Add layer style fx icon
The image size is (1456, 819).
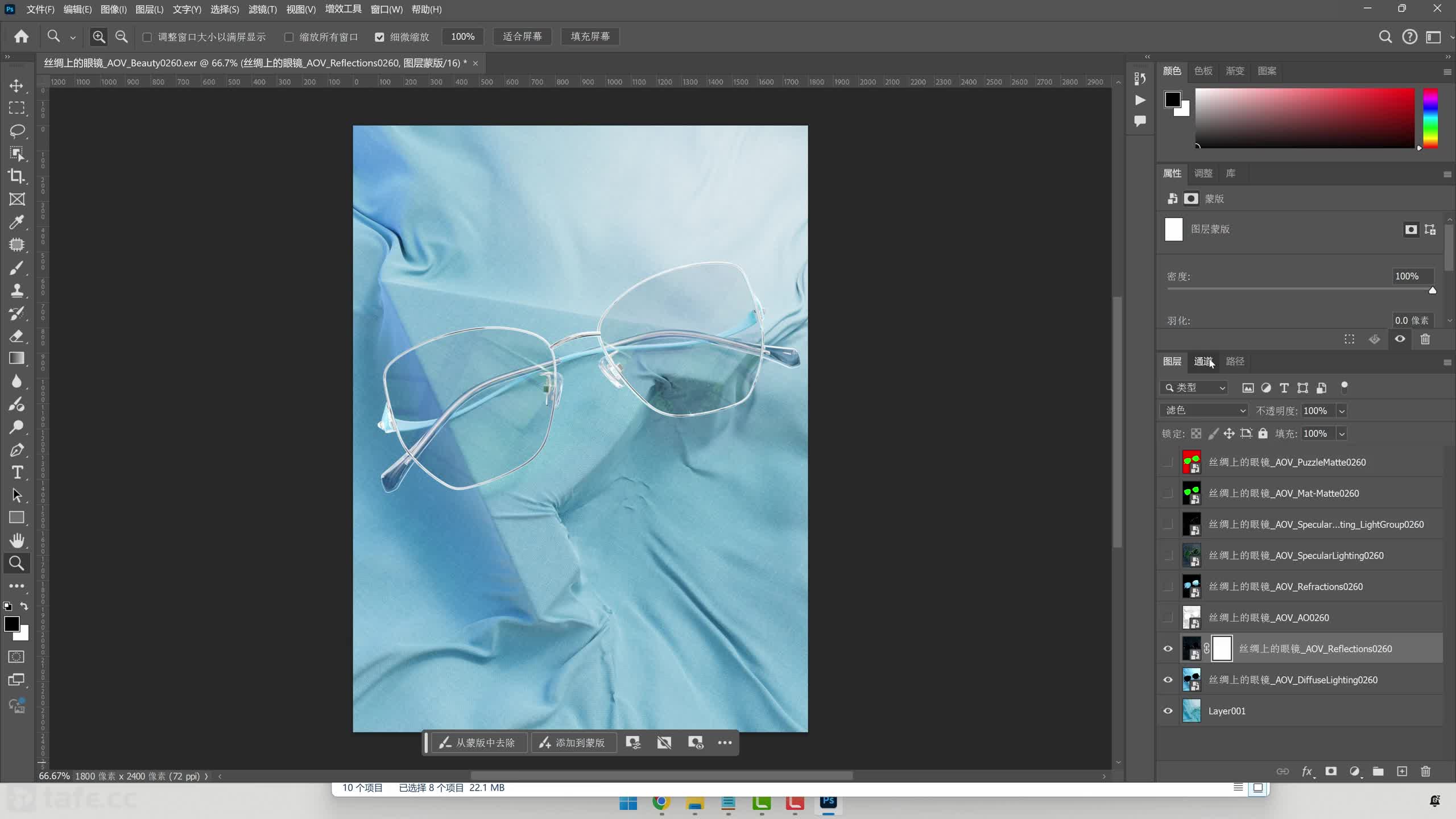point(1308,771)
